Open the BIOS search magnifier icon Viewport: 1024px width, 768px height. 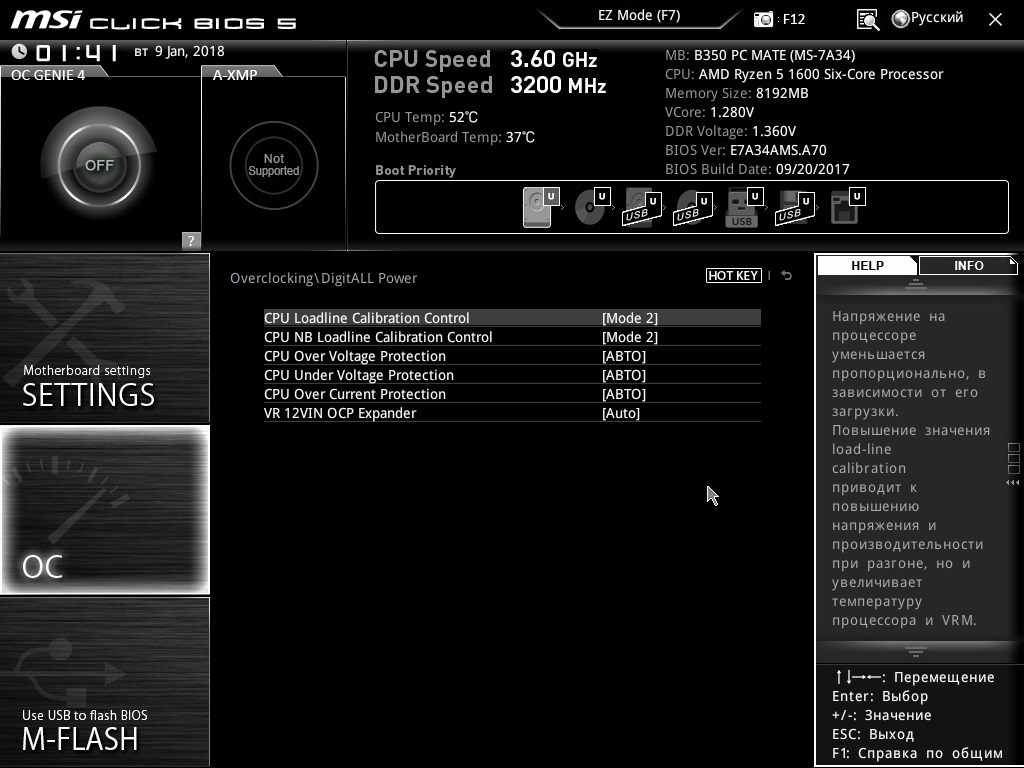[x=867, y=19]
